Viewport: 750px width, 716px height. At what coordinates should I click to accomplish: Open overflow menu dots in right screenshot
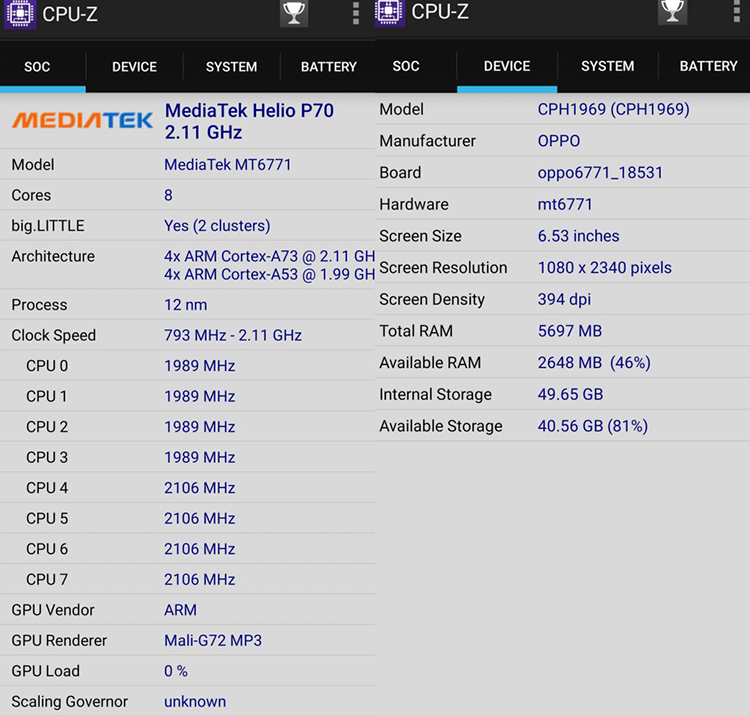(x=737, y=11)
